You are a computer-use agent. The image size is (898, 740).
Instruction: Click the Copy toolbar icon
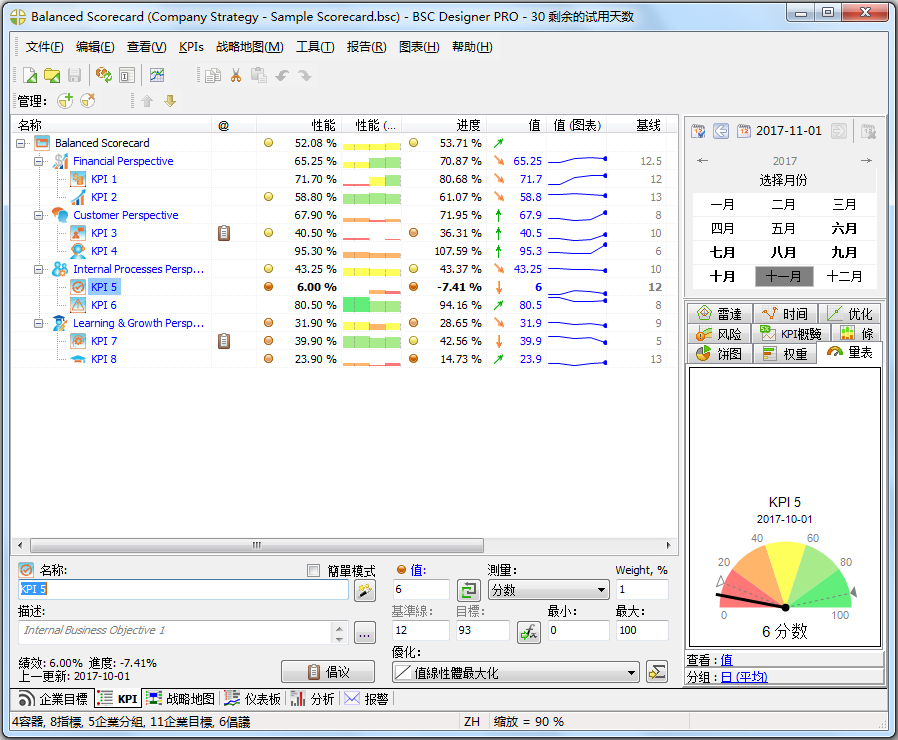213,75
